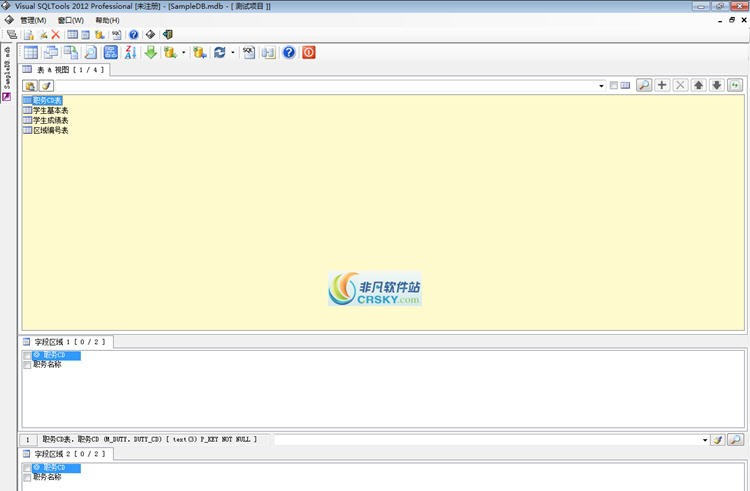Expand the table filter combo box dropdown
This screenshot has height=491, width=750.
tap(601, 86)
